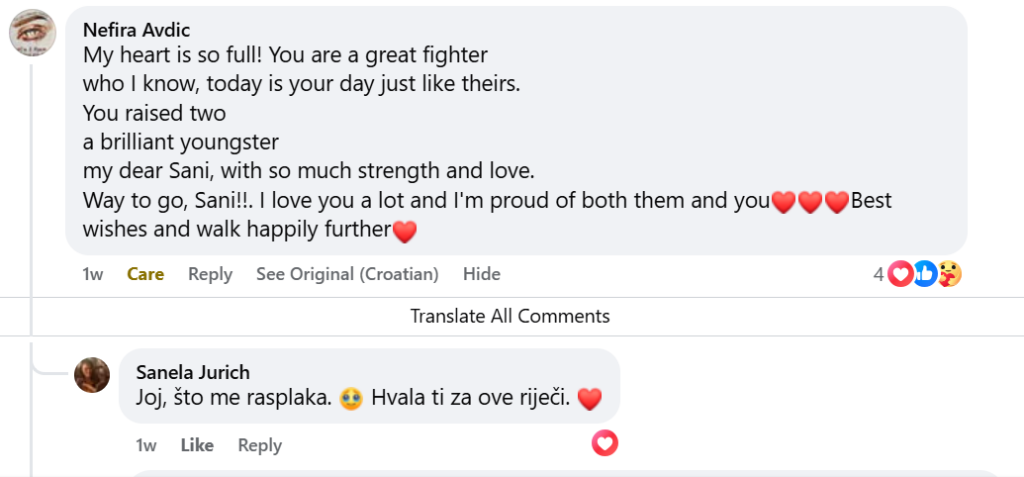Reply to Nefira Avdic's comment

tap(210, 274)
